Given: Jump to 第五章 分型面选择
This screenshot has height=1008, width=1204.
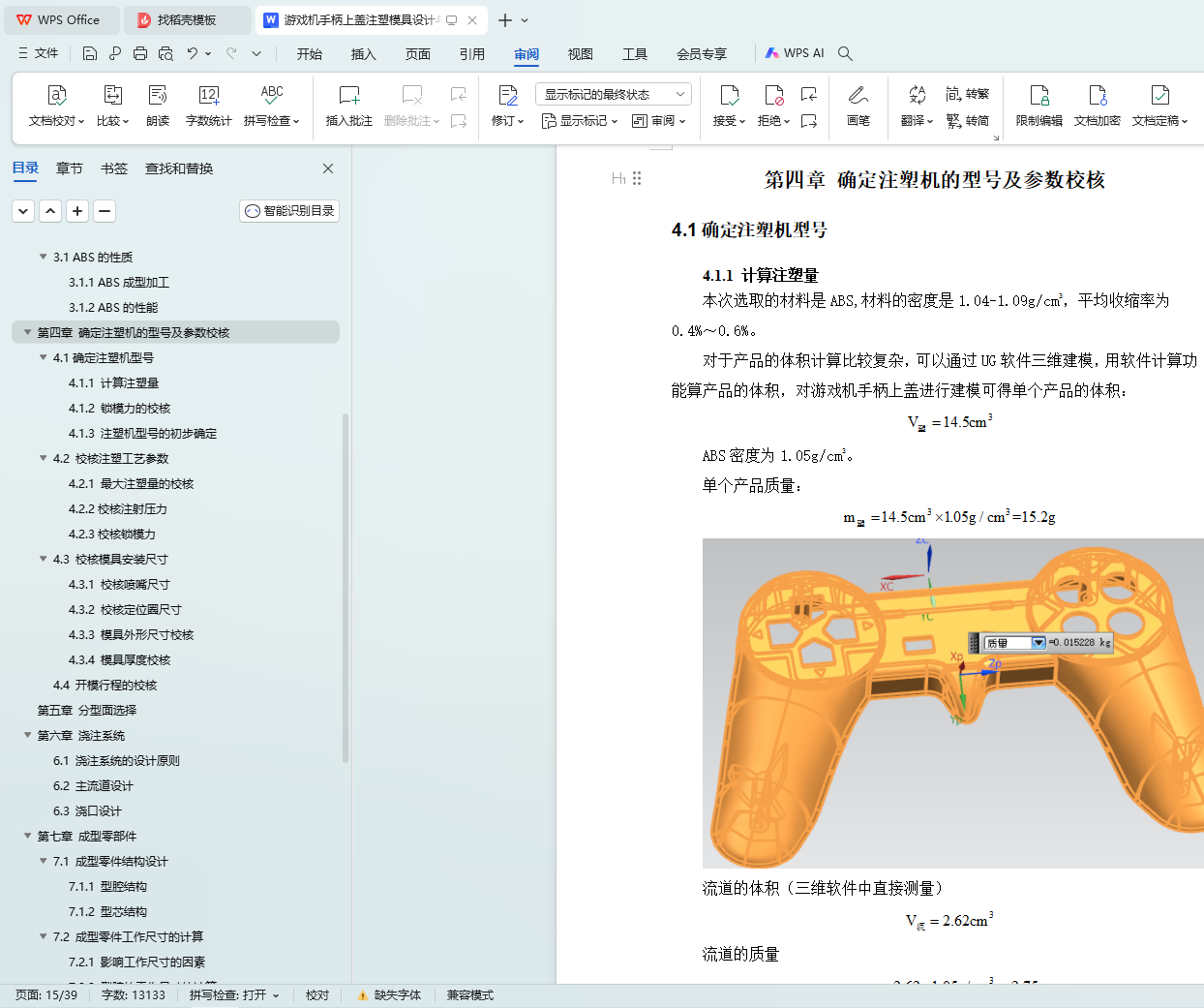Looking at the screenshot, I should pos(87,710).
